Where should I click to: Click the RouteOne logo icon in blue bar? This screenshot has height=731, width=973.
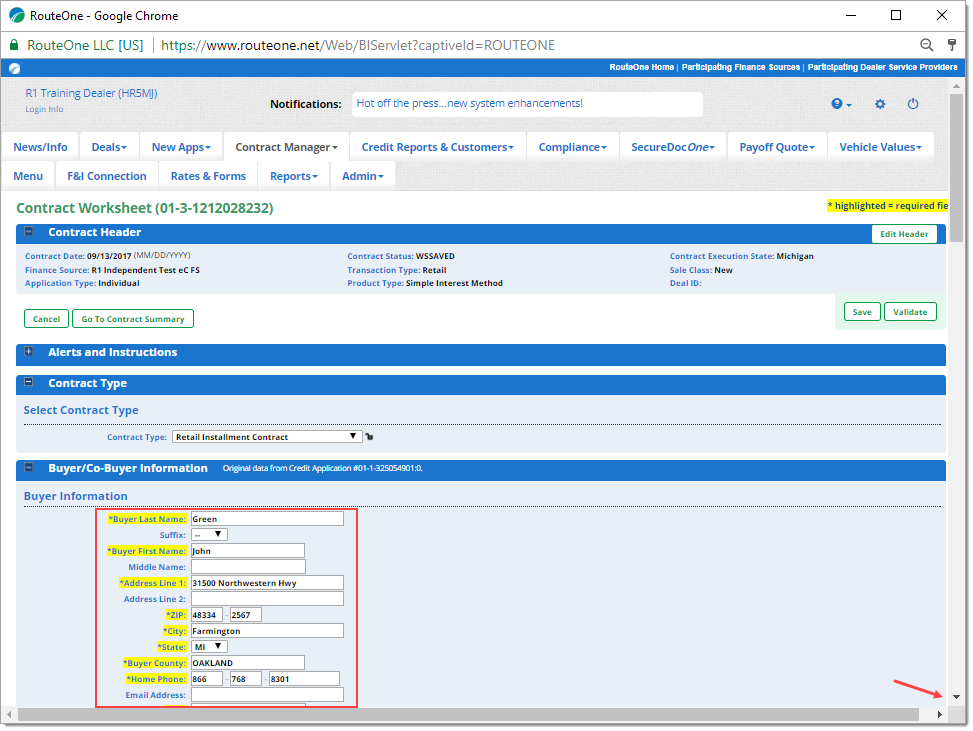14,68
